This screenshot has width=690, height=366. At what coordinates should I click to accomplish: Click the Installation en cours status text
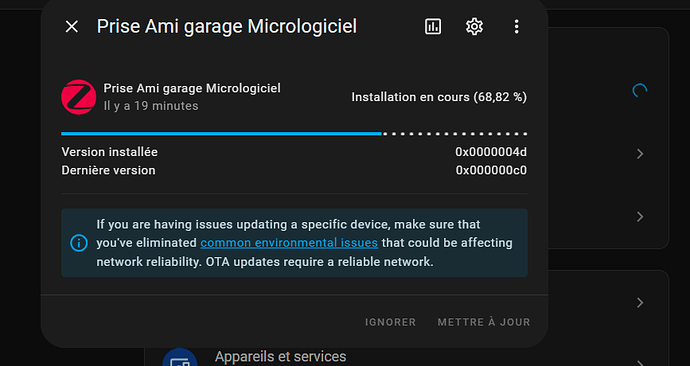click(439, 97)
